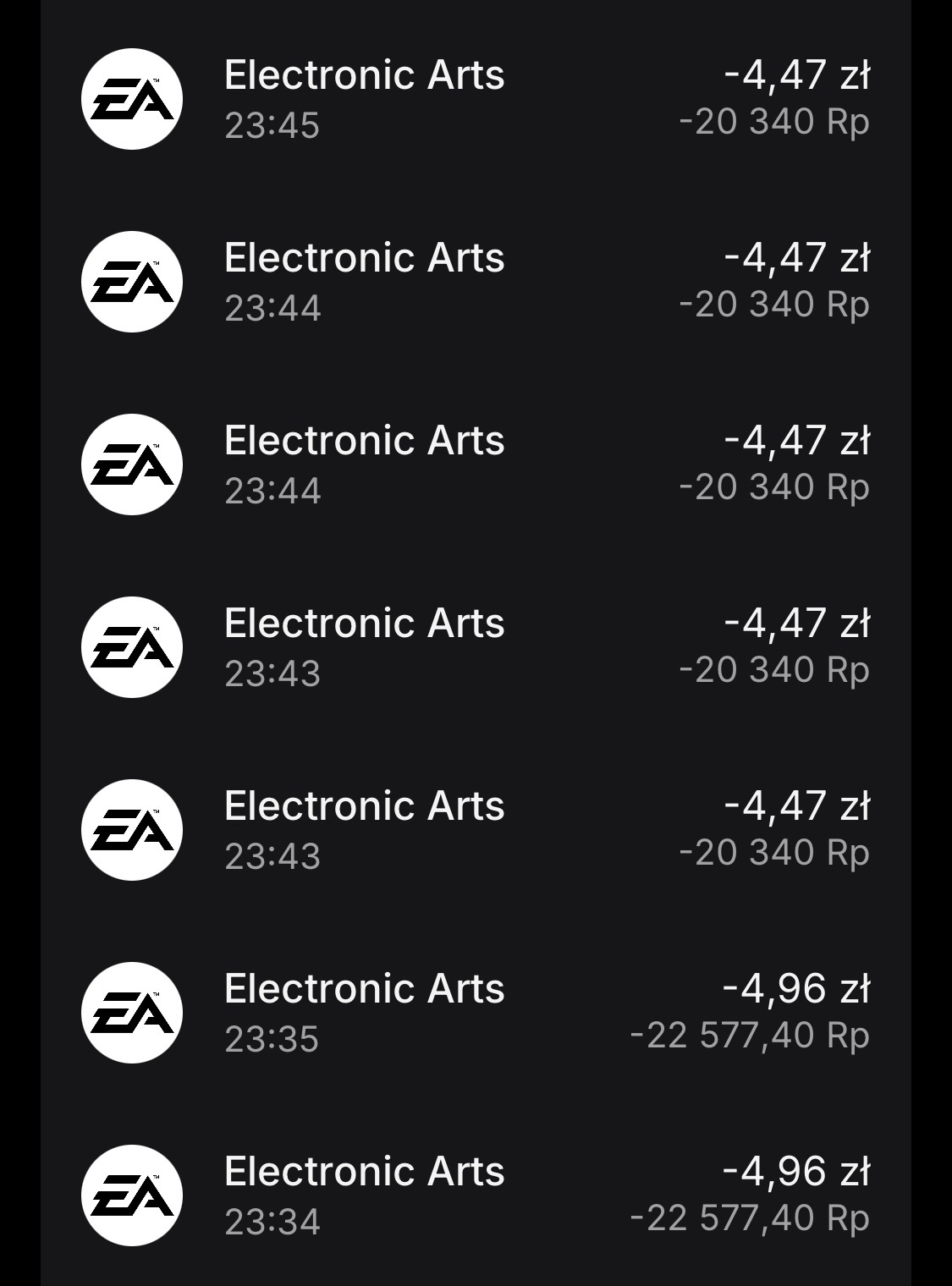Image resolution: width=952 pixels, height=1286 pixels.
Task: Select the 23:45 timestamp text
Action: coord(272,126)
